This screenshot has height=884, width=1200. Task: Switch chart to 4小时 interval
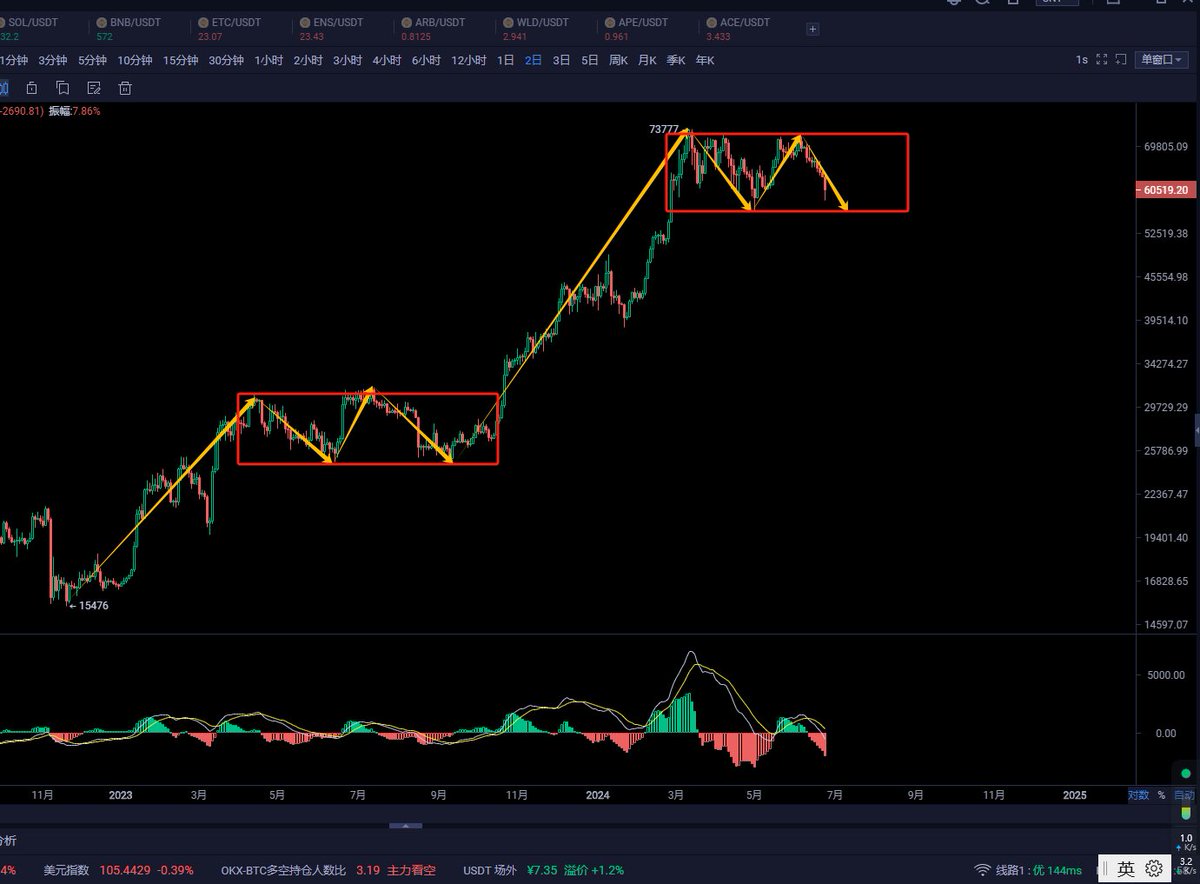pos(387,60)
